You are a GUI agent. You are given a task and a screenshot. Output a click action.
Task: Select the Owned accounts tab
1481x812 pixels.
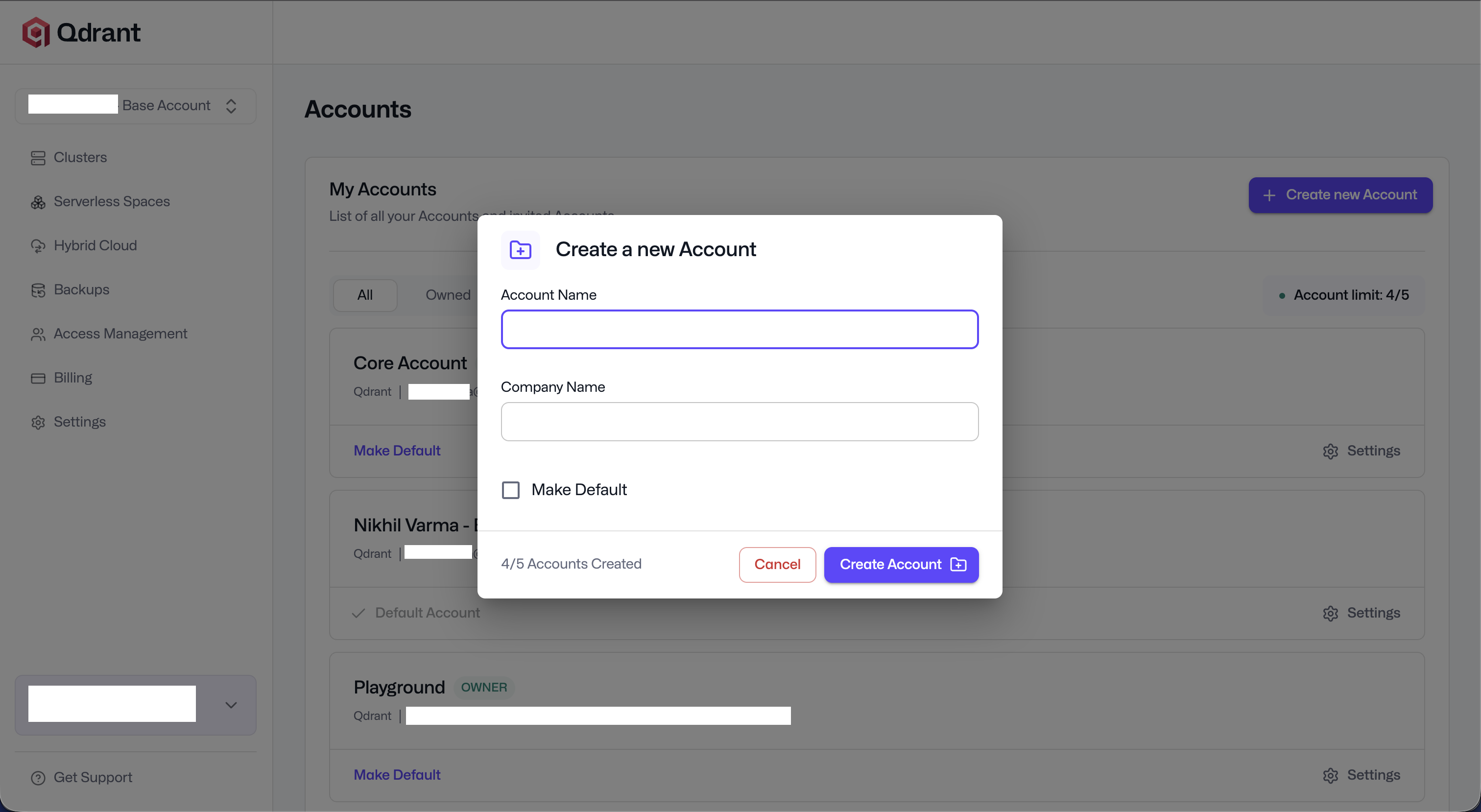(448, 296)
